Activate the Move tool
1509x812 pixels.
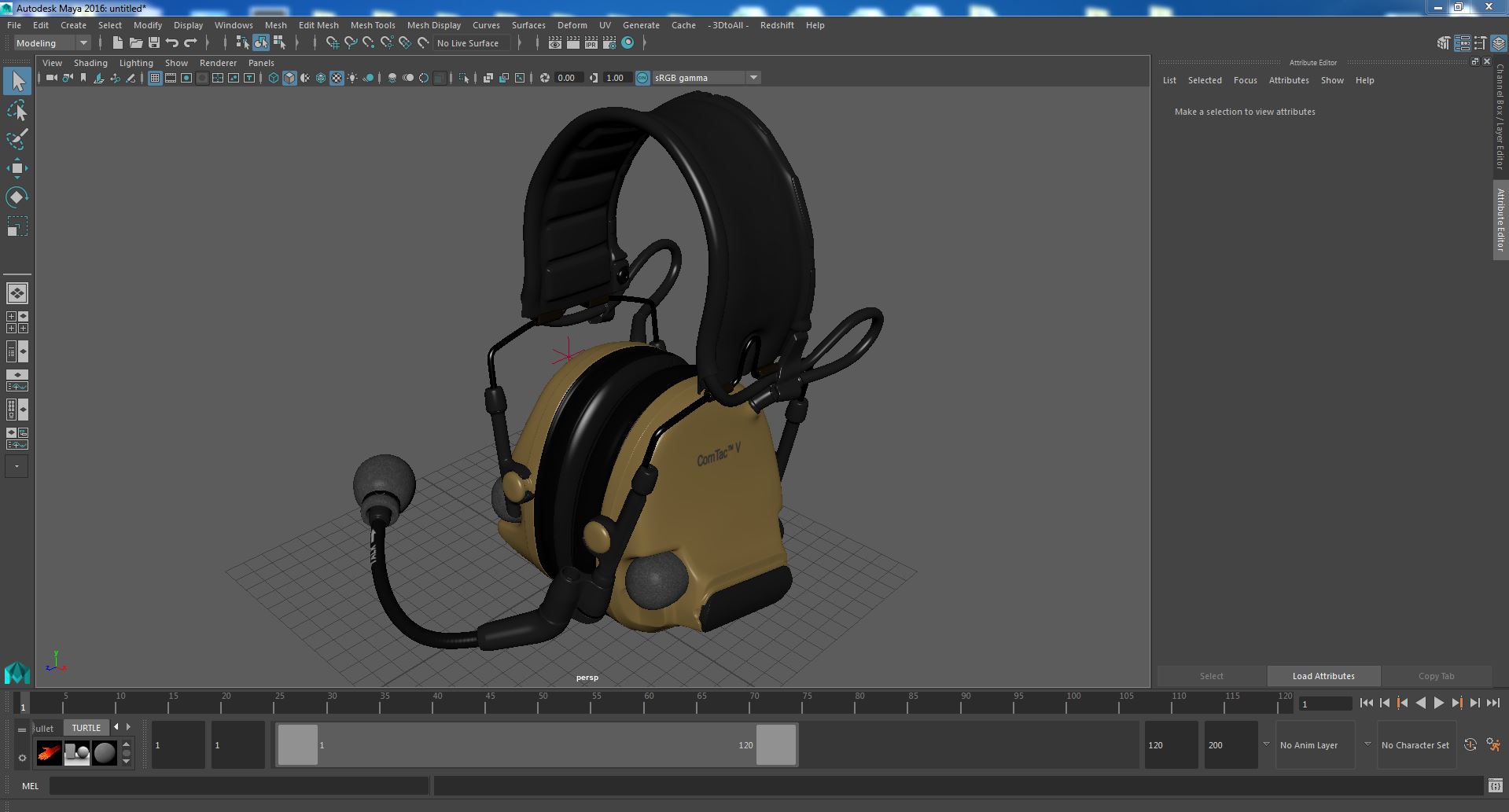tap(17, 168)
